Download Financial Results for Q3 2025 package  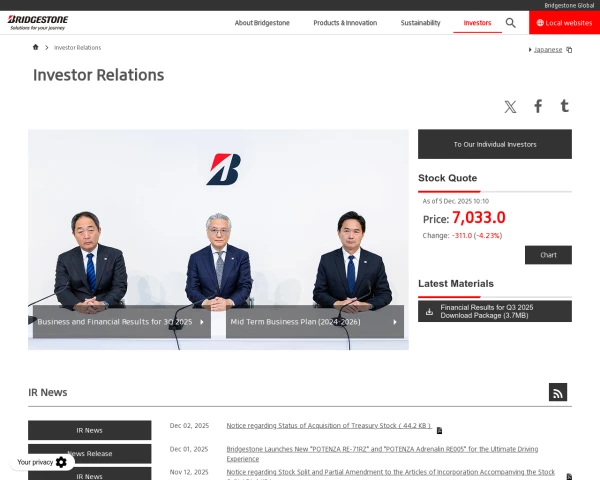[495, 311]
